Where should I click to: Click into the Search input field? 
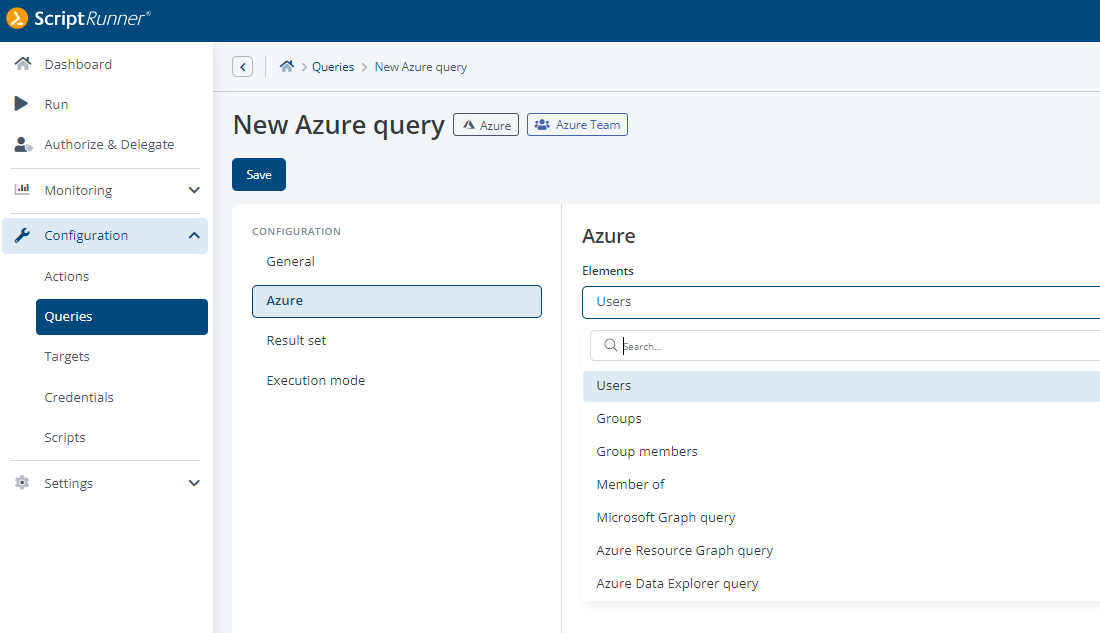point(845,346)
